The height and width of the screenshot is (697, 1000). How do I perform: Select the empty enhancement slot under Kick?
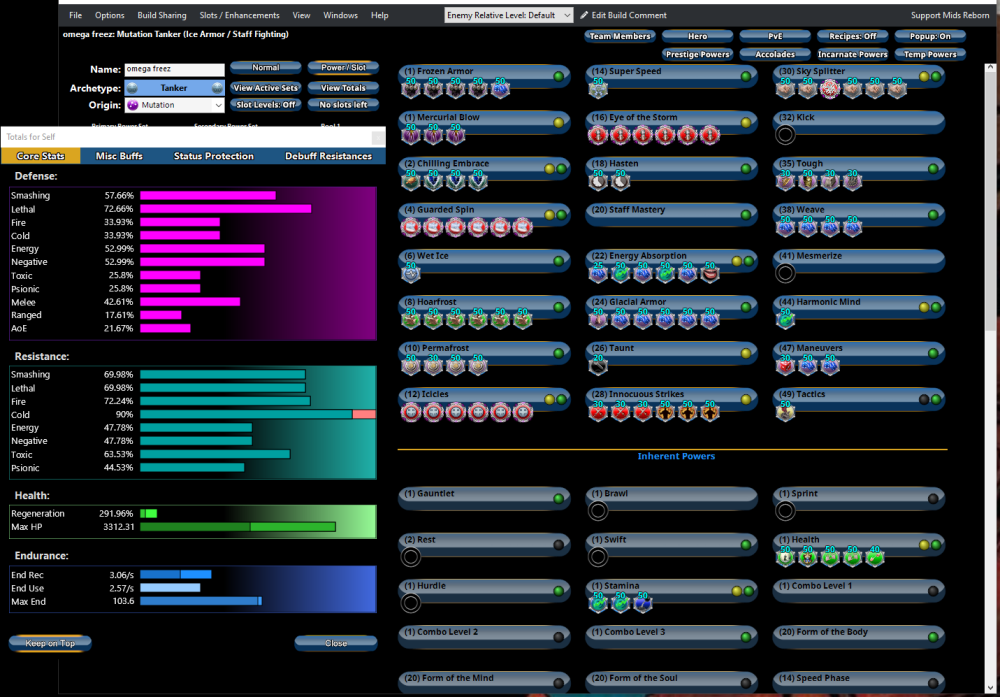coord(786,135)
